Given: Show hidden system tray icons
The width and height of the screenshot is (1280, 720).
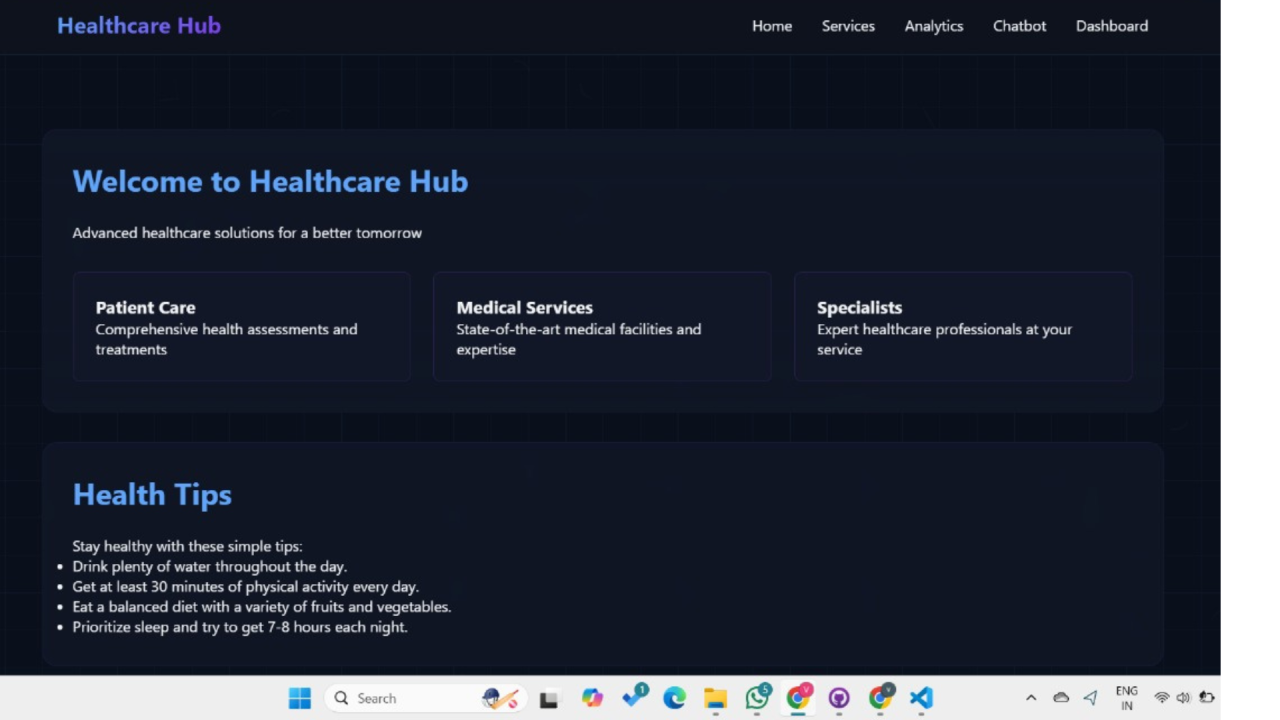Looking at the screenshot, I should pos(1031,698).
